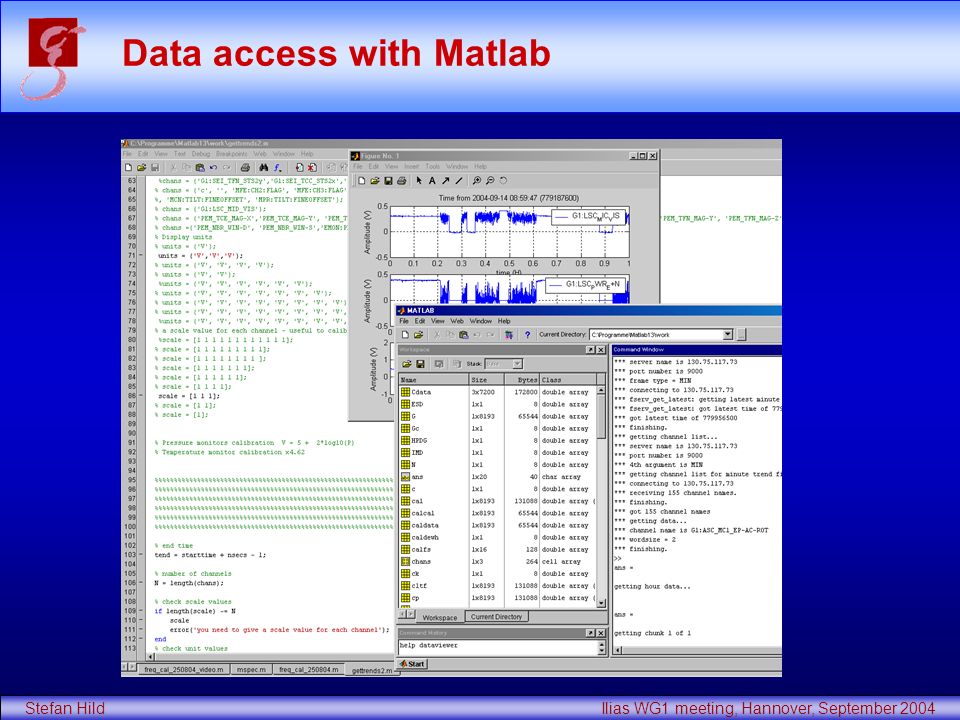Click browse folder button beside Current Directory
This screenshot has height=720, width=960.
[x=741, y=335]
